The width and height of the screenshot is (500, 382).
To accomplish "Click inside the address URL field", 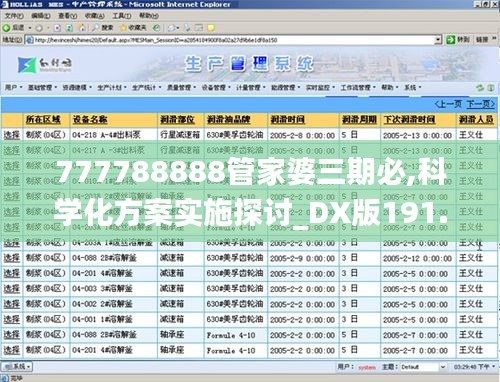I will [x=233, y=40].
